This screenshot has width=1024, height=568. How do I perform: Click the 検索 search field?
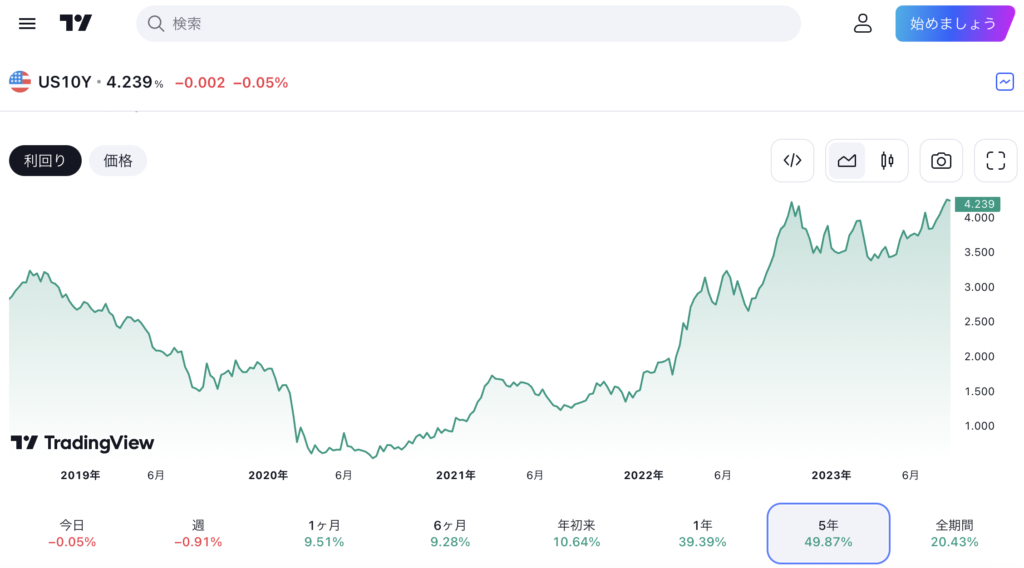click(468, 24)
